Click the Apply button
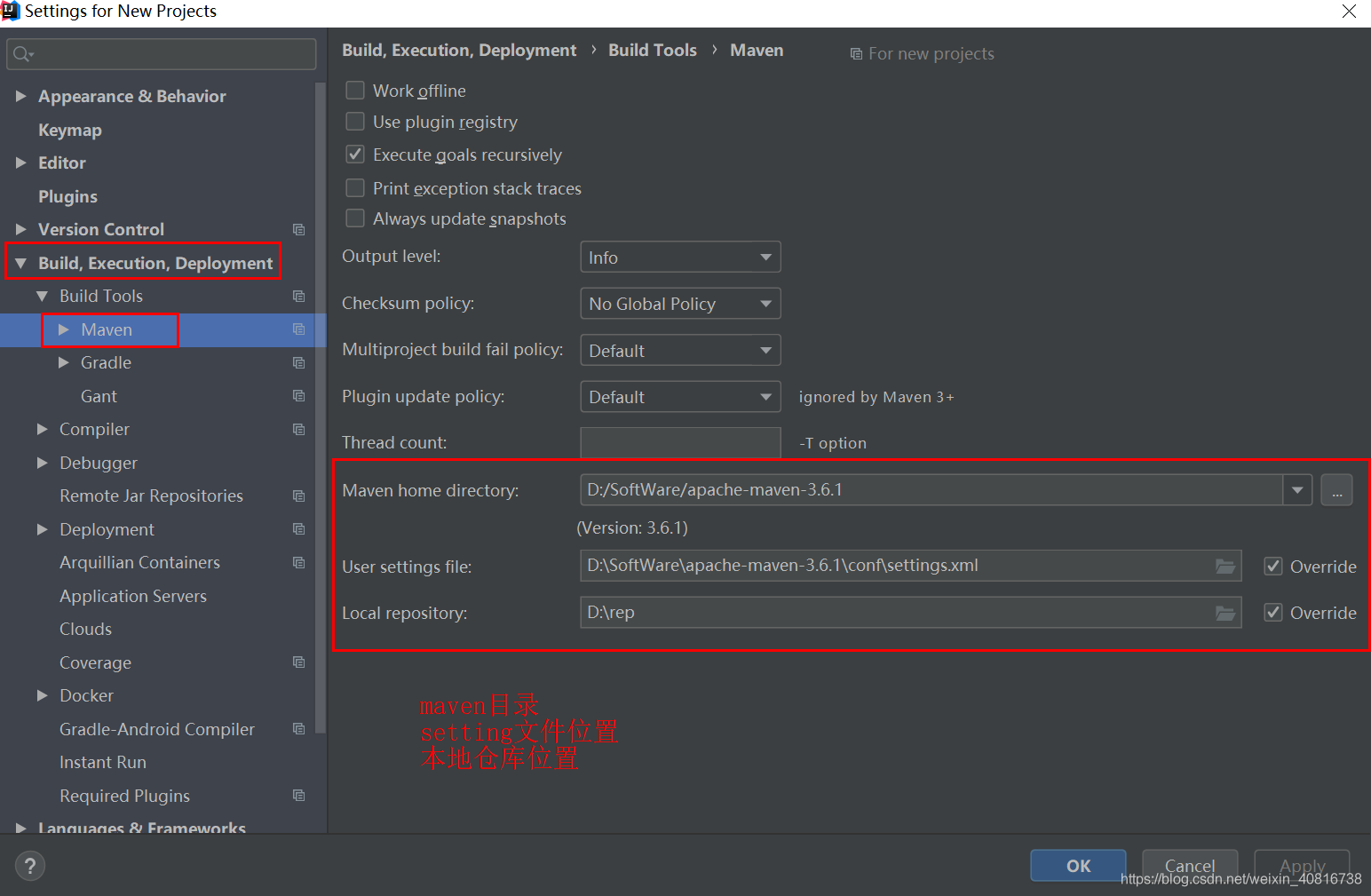The width and height of the screenshot is (1371, 896). click(1302, 866)
